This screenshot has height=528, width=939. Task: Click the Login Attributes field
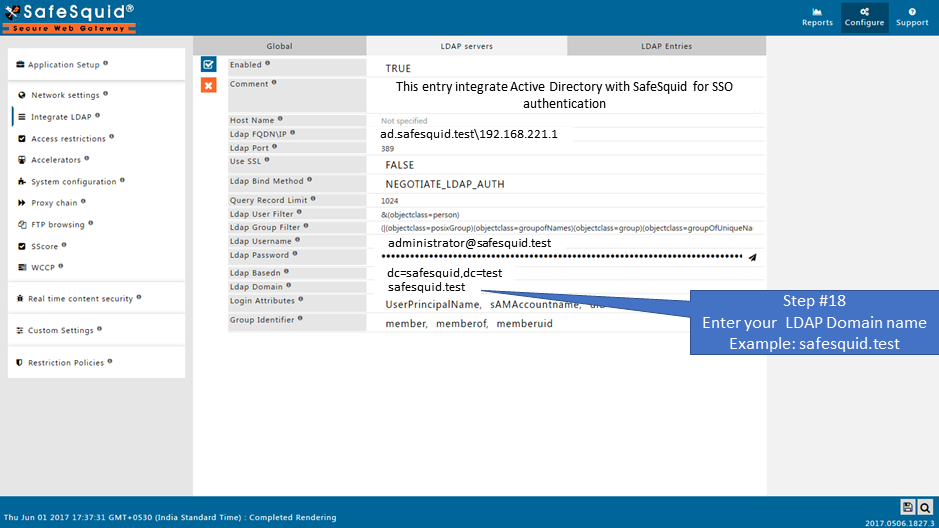566,304
